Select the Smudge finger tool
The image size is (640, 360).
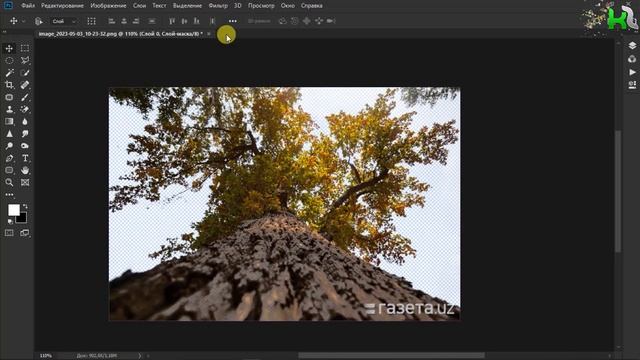click(25, 134)
